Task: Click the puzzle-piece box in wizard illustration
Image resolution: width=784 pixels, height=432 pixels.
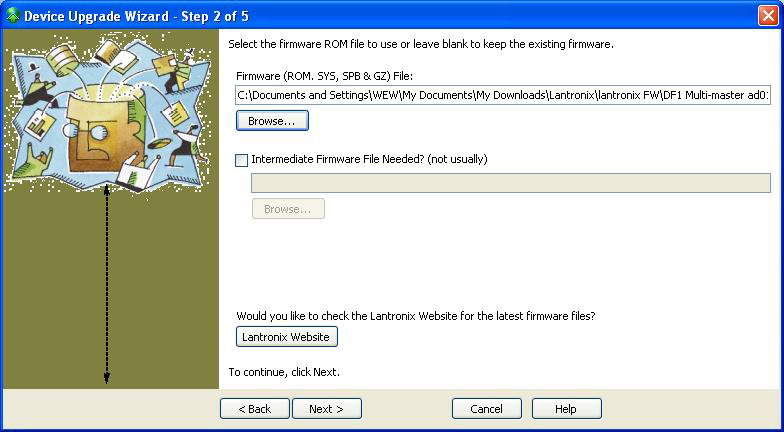Action: tap(104, 134)
